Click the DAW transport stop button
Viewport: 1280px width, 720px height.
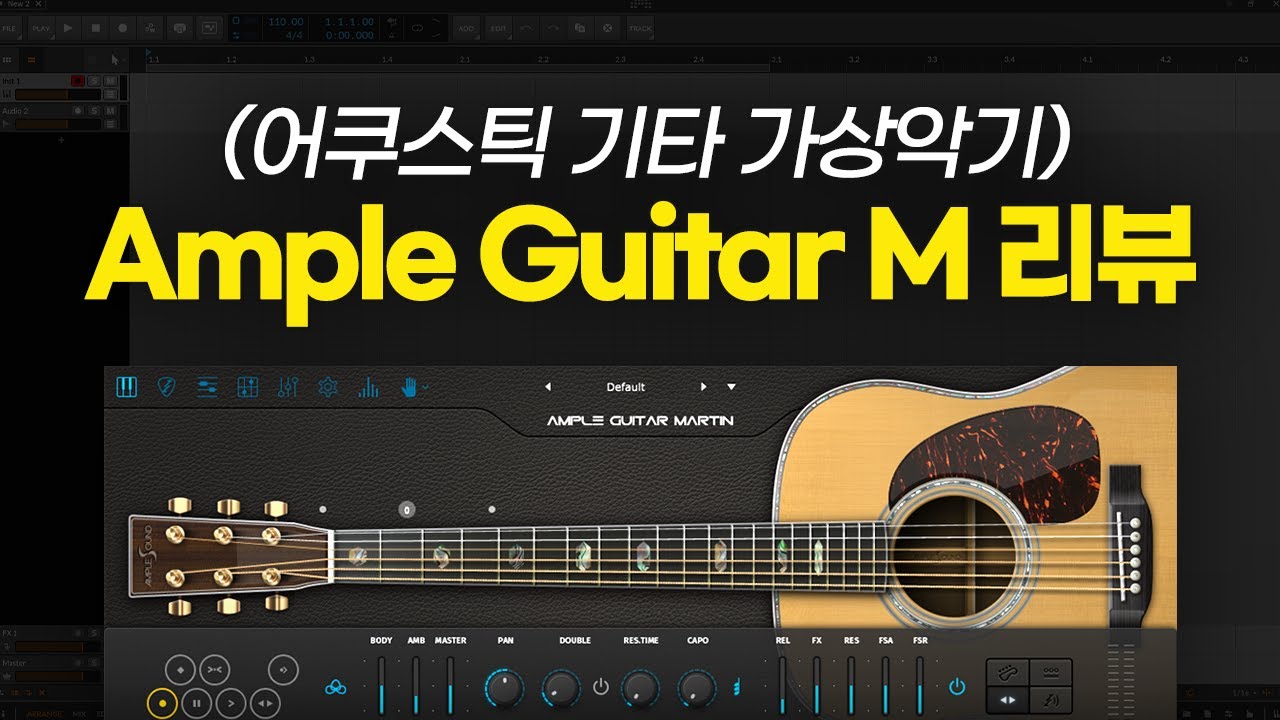[x=96, y=28]
